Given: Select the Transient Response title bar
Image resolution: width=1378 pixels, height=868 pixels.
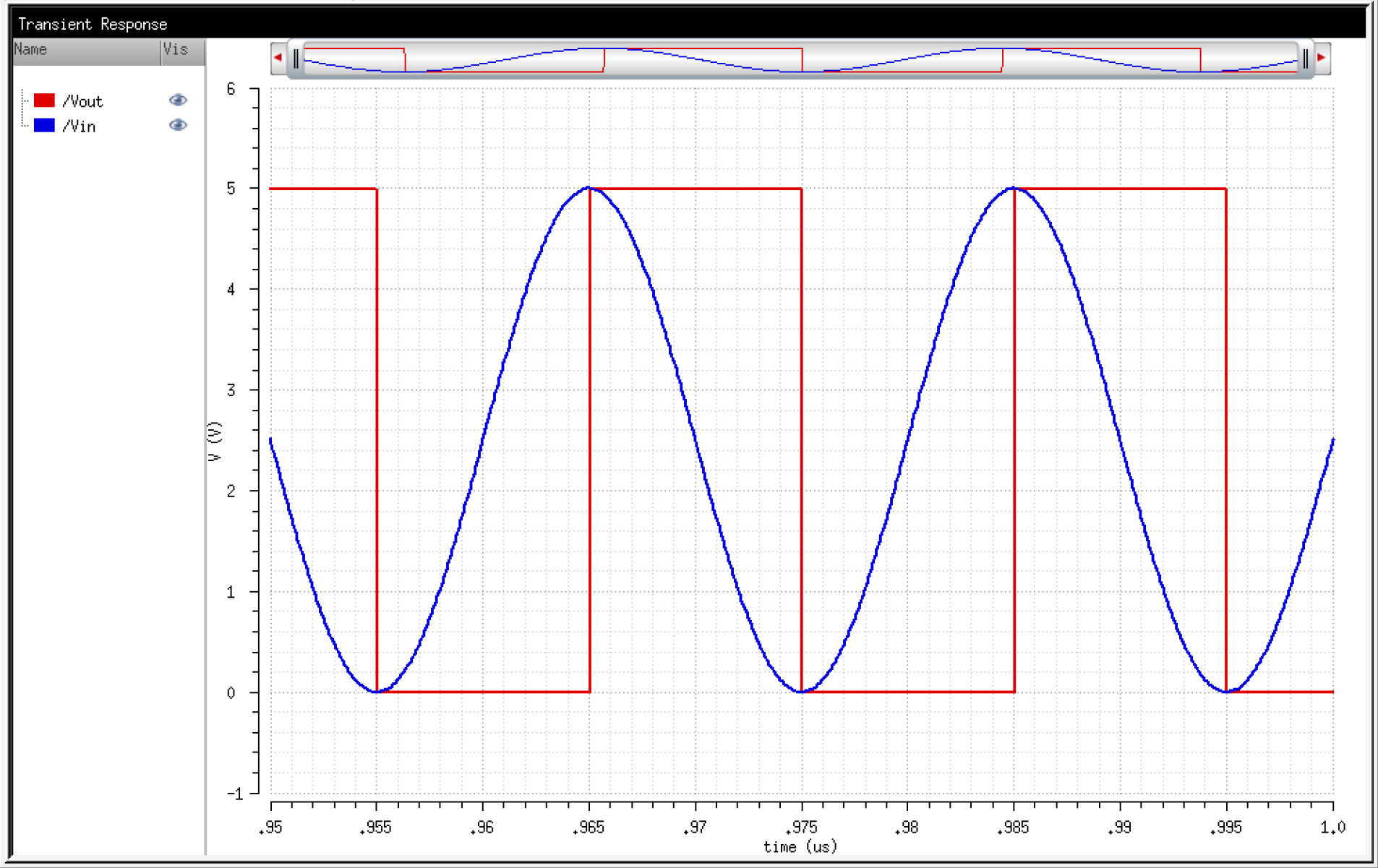Looking at the screenshot, I should (x=92, y=24).
